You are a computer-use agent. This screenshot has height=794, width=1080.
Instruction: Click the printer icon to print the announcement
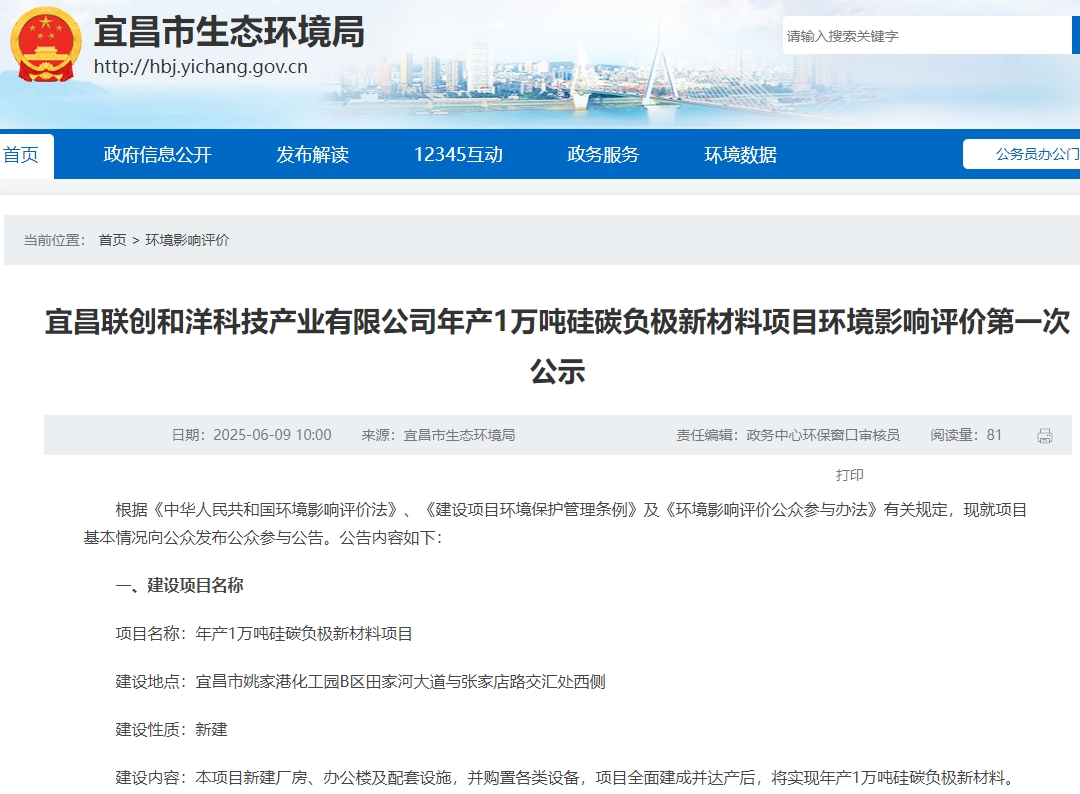[x=1046, y=435]
